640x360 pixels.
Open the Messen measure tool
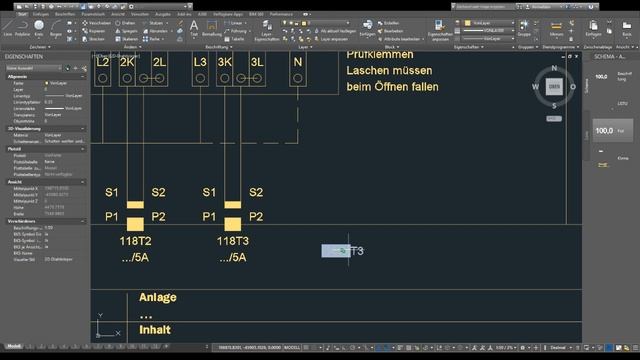556,28
